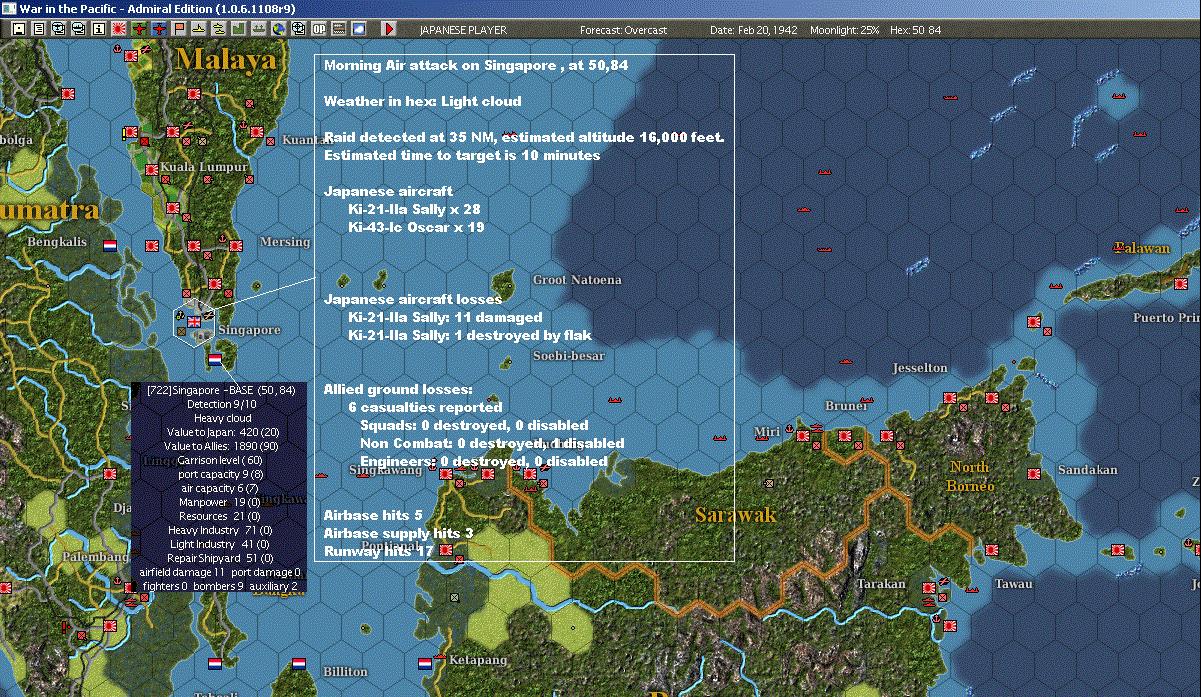Screen dimensions: 1201x697
Task: Click the red play arrow icon
Action: pyautogui.click(x=389, y=29)
